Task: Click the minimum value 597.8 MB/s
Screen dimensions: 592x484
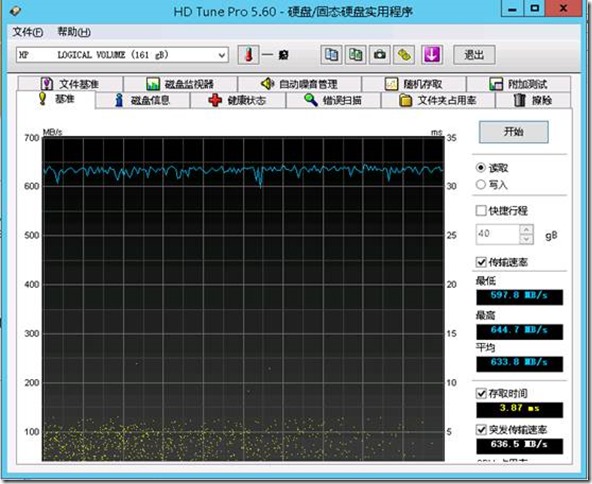Action: 520,297
